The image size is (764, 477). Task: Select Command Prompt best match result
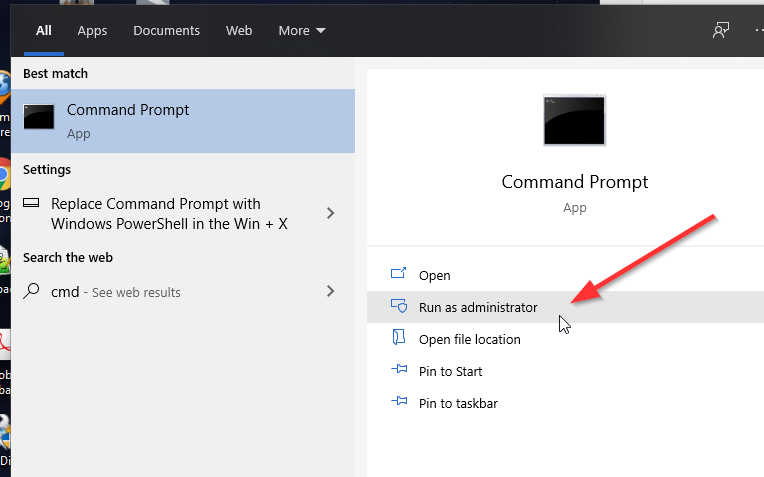(183, 121)
